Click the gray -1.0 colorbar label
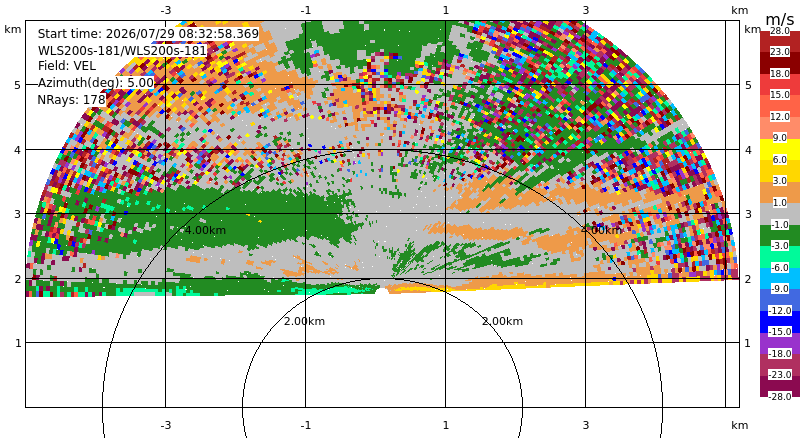The image size is (800, 438). coord(780,225)
